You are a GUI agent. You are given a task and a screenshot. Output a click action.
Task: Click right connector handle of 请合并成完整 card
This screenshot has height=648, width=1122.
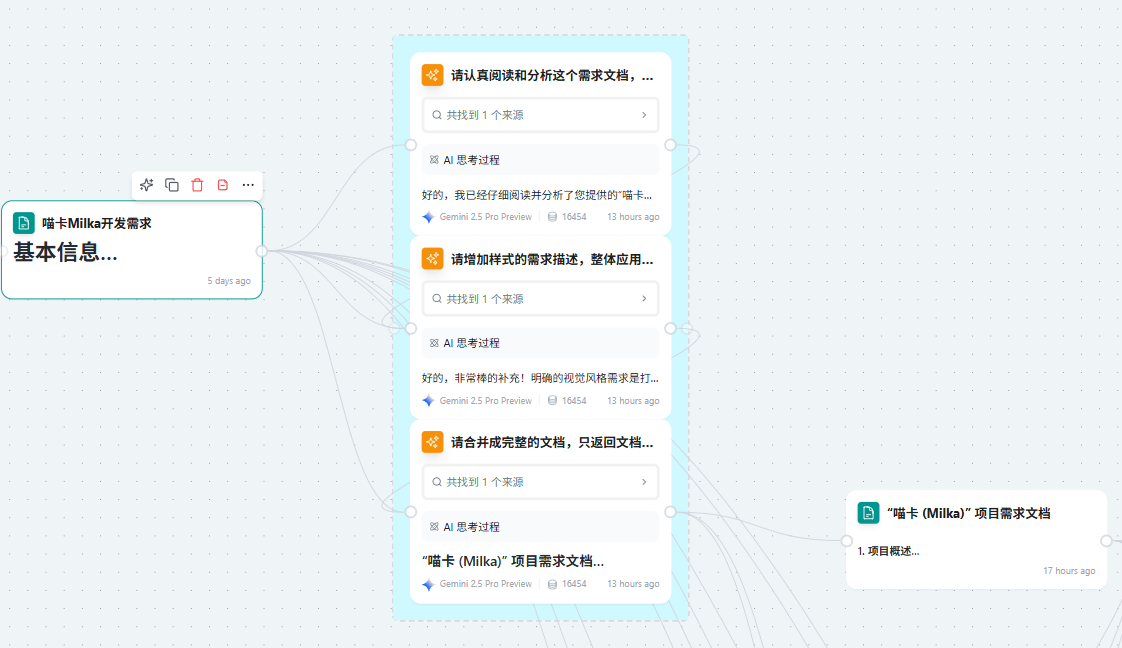(670, 511)
